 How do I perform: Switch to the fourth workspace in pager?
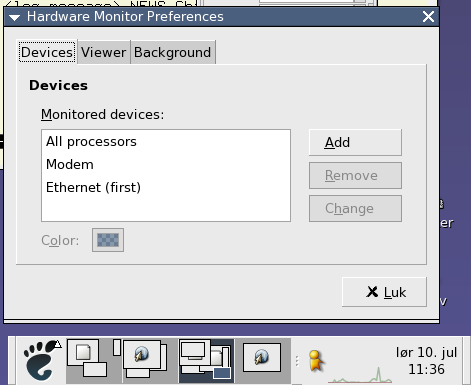263,361
